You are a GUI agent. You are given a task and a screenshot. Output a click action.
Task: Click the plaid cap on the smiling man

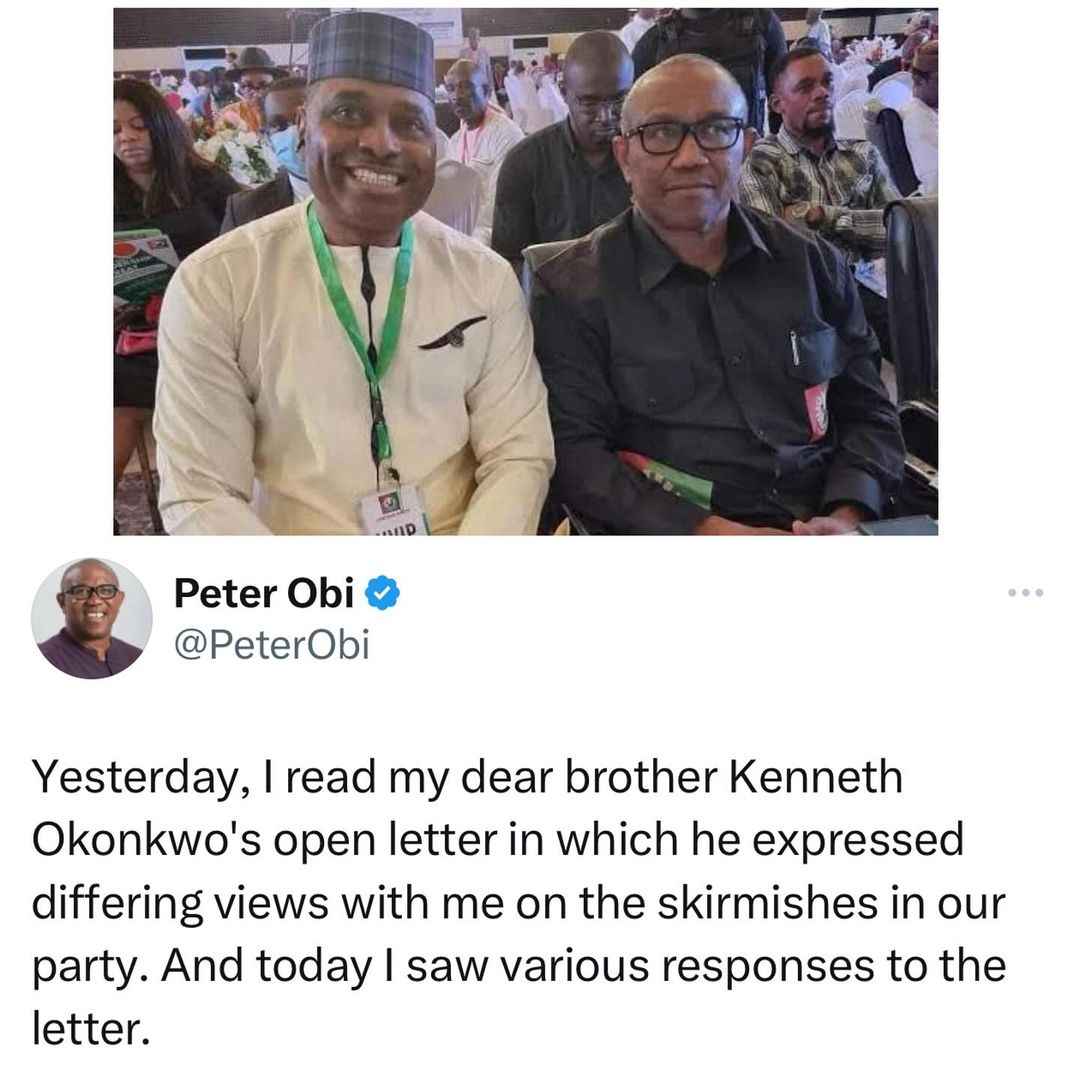pos(372,54)
